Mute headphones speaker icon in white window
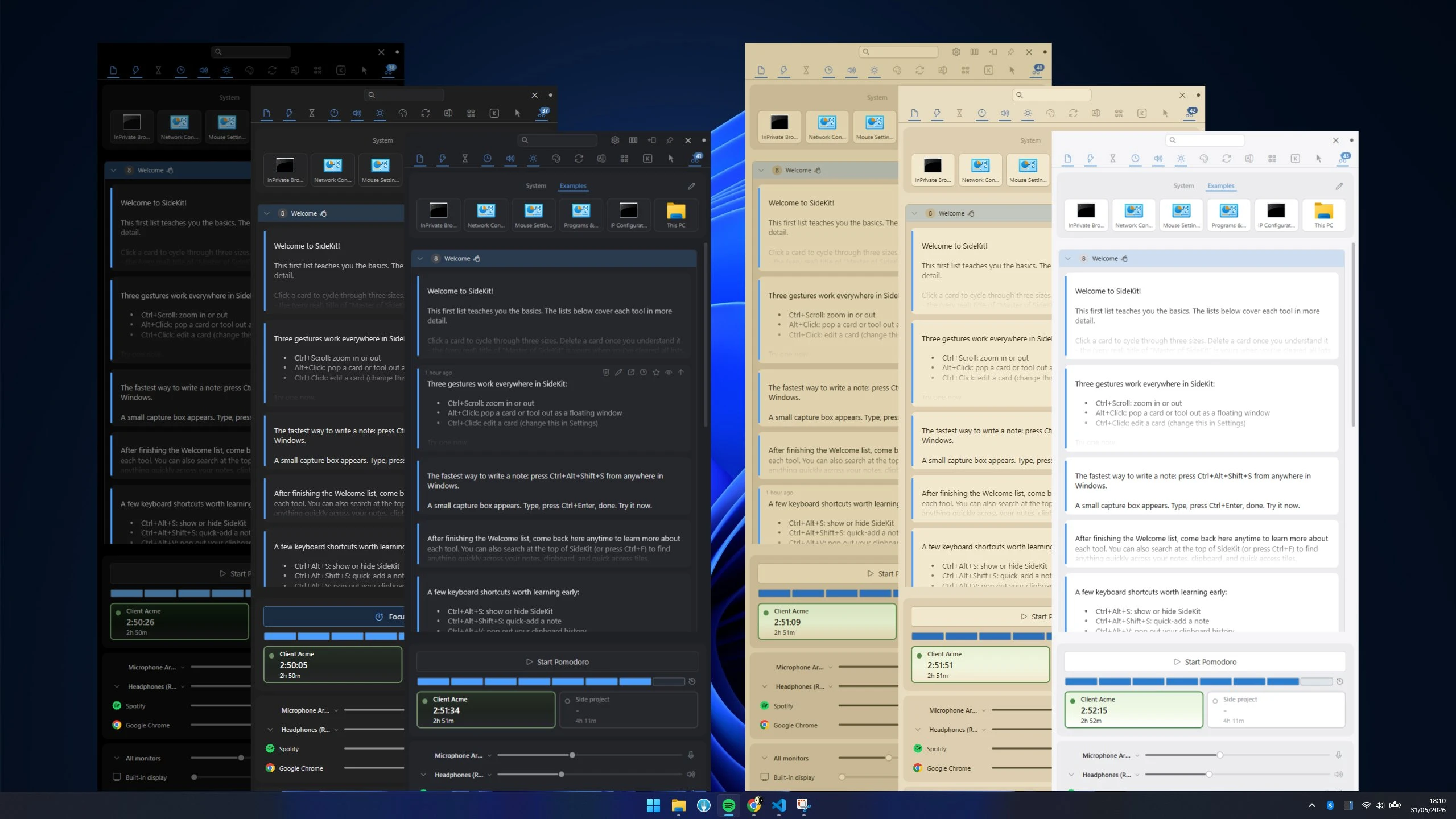 click(1338, 775)
